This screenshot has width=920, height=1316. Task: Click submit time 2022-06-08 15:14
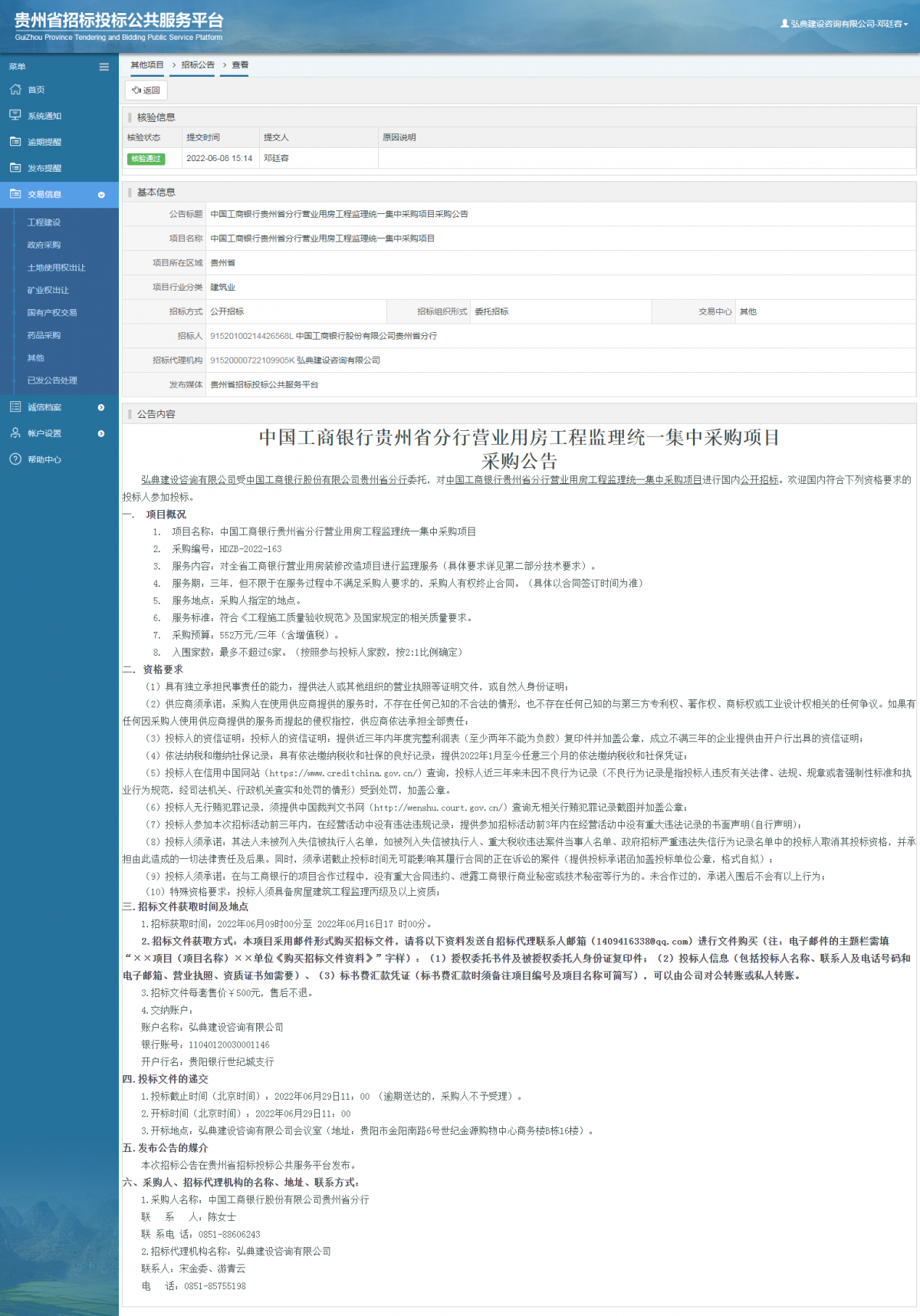pos(219,159)
